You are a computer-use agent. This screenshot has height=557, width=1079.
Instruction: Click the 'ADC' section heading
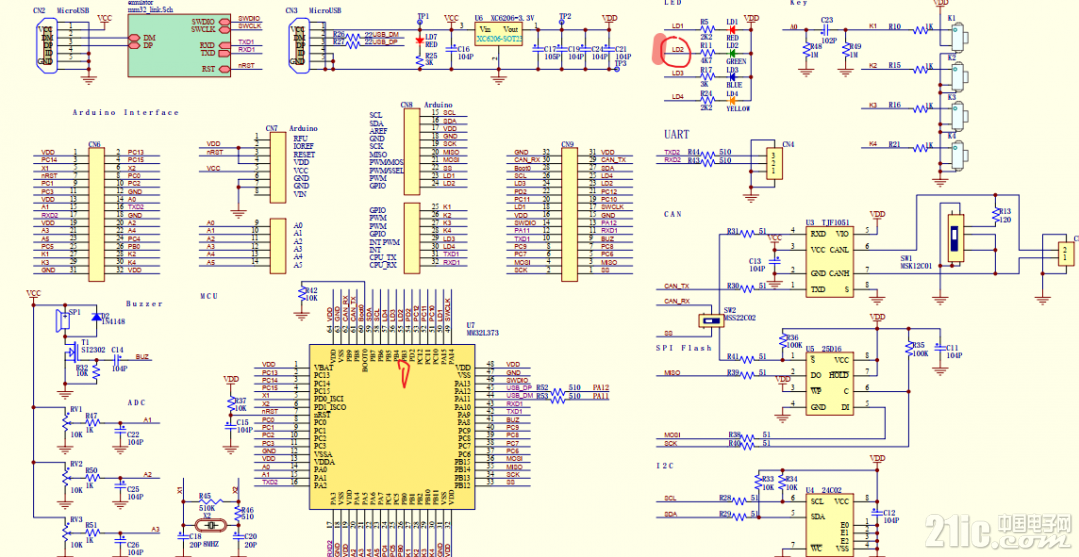(137, 402)
